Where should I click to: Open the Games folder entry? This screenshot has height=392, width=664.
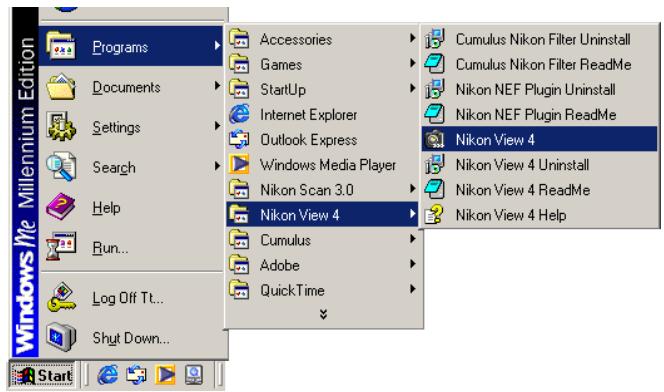pyautogui.click(x=323, y=64)
